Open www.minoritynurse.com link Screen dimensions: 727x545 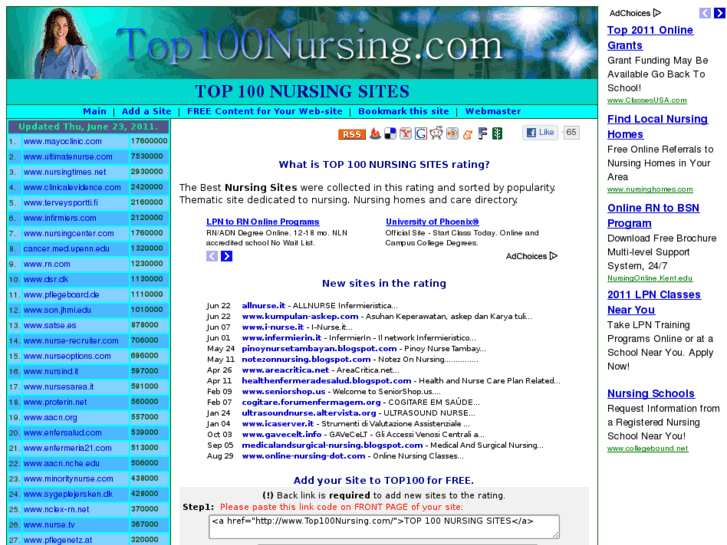(68, 479)
